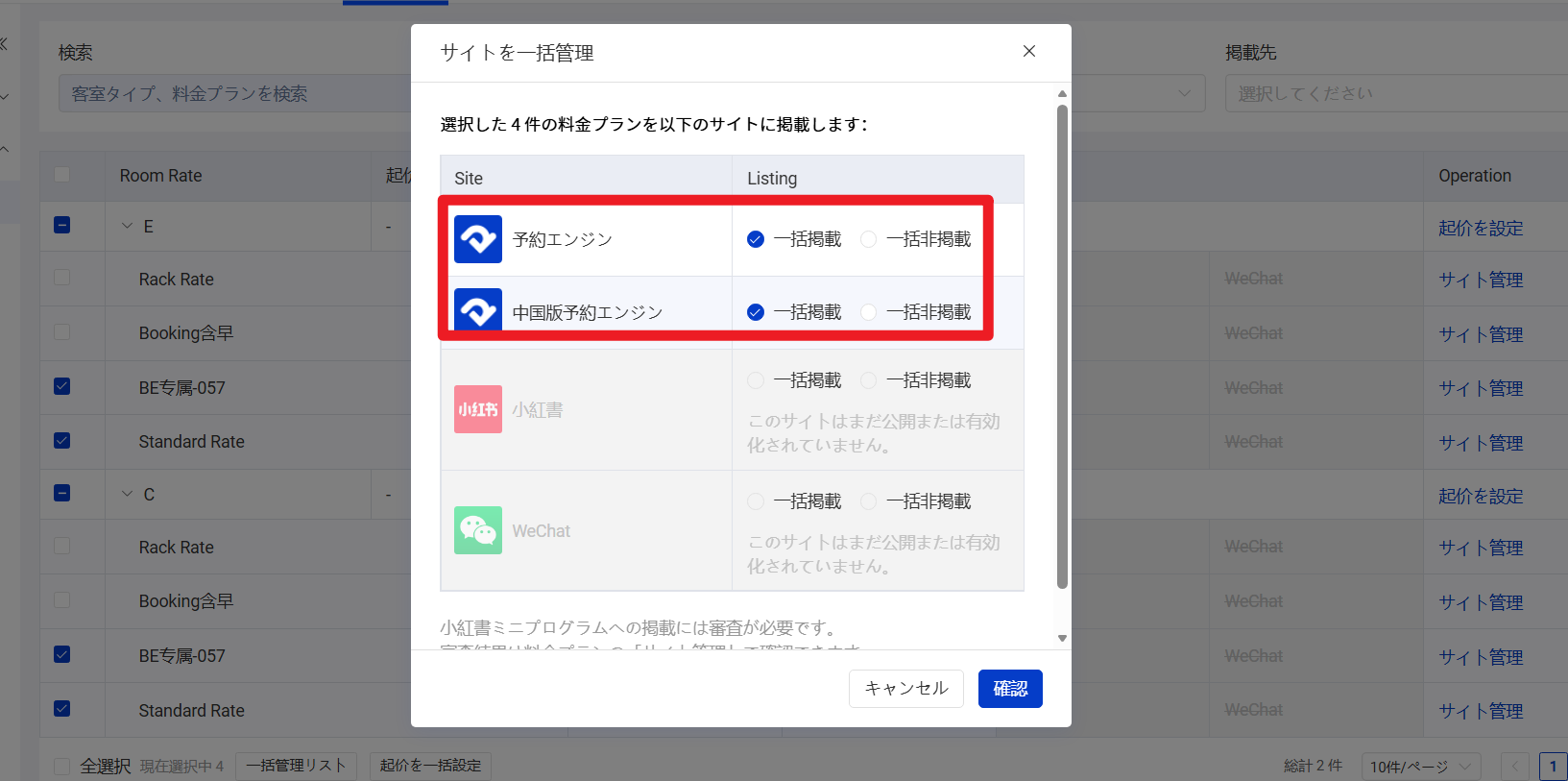Click サイト管理 for BE专属-057 under E
This screenshot has height=781, width=1568.
pos(1481,388)
